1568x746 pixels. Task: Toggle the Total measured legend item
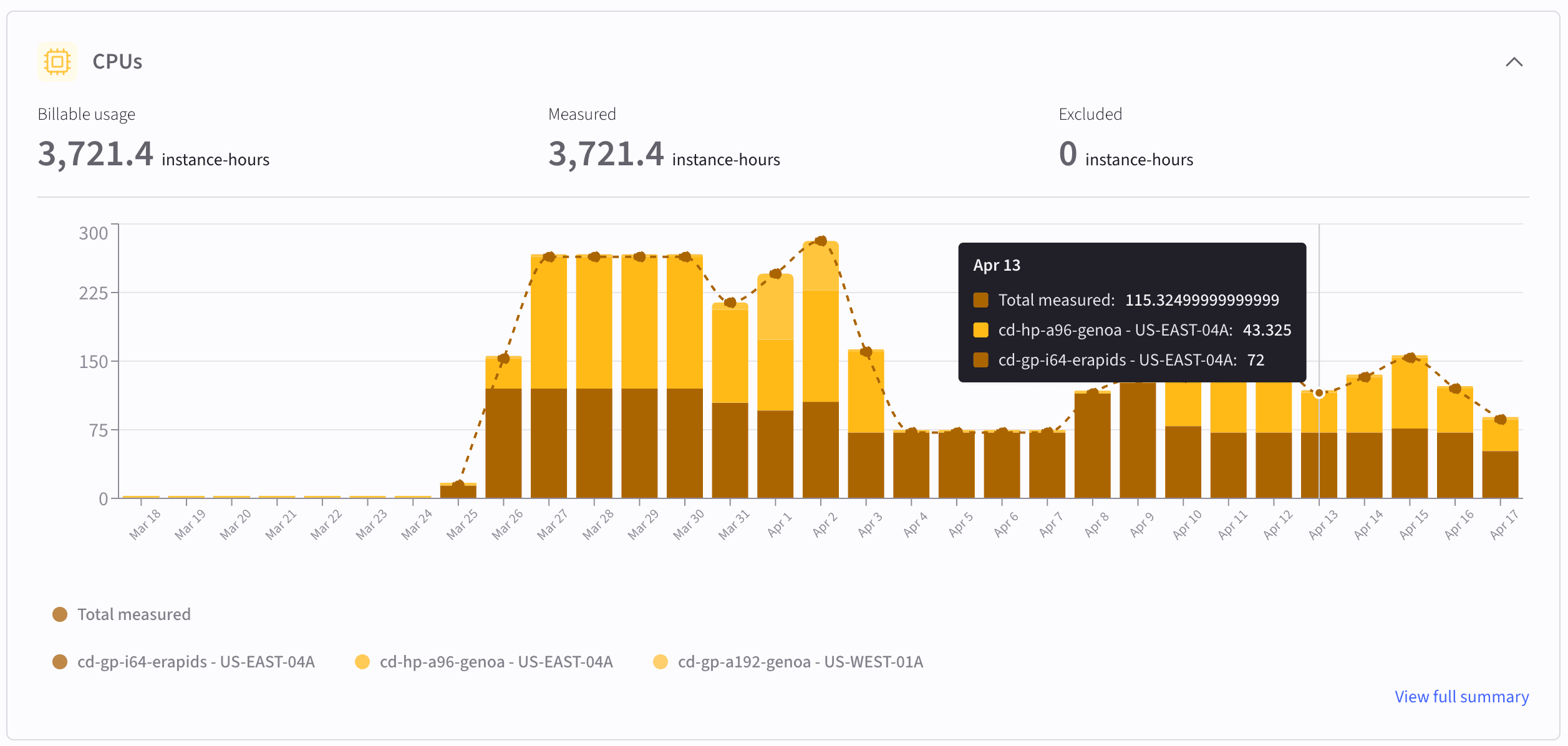coord(122,614)
